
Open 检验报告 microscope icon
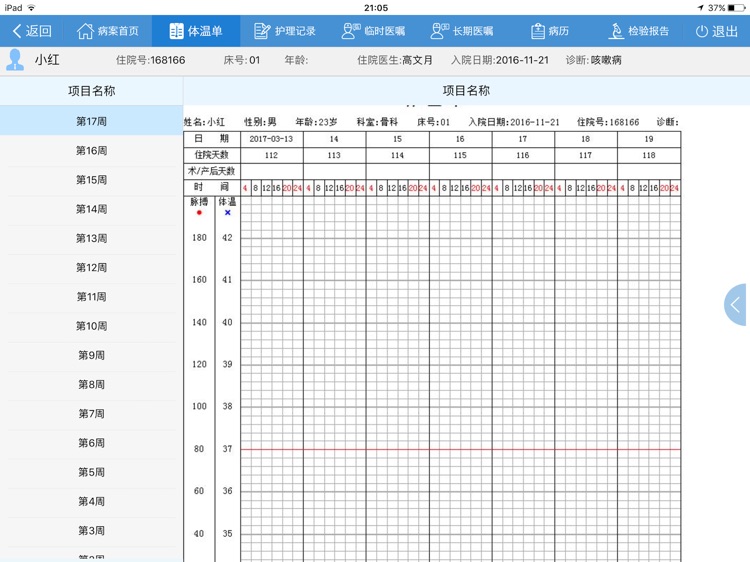[x=616, y=31]
